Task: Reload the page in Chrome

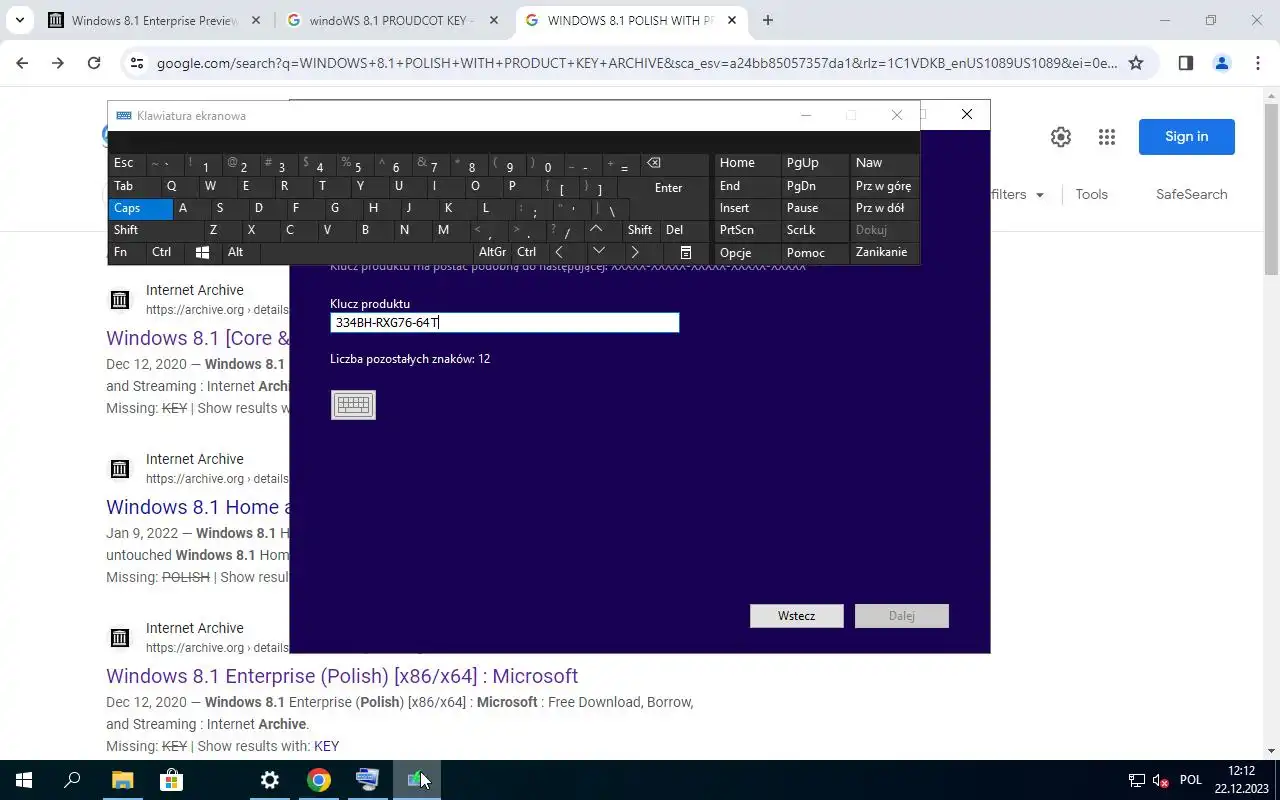Action: click(x=94, y=63)
